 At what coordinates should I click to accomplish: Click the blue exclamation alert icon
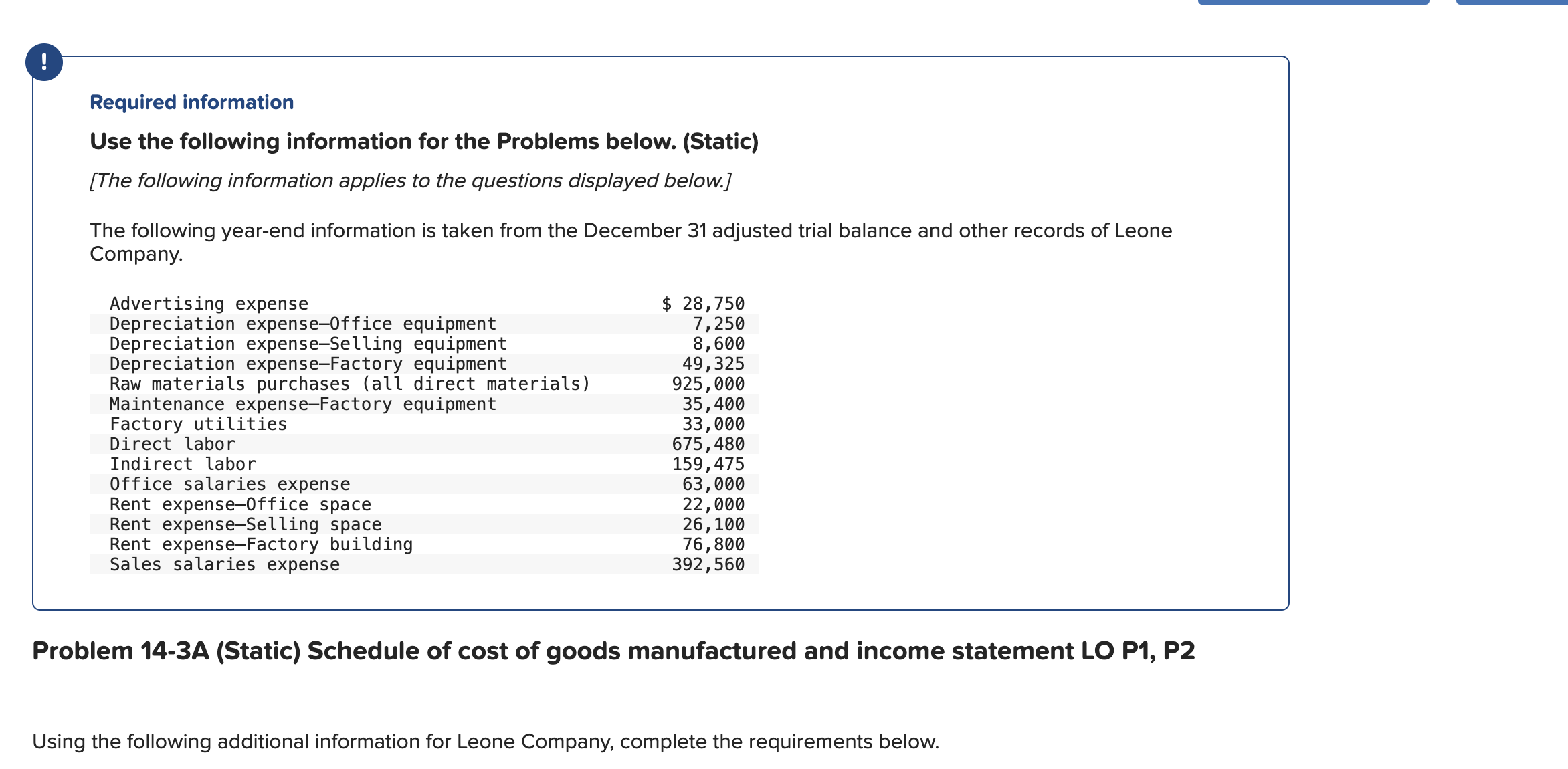[x=44, y=62]
